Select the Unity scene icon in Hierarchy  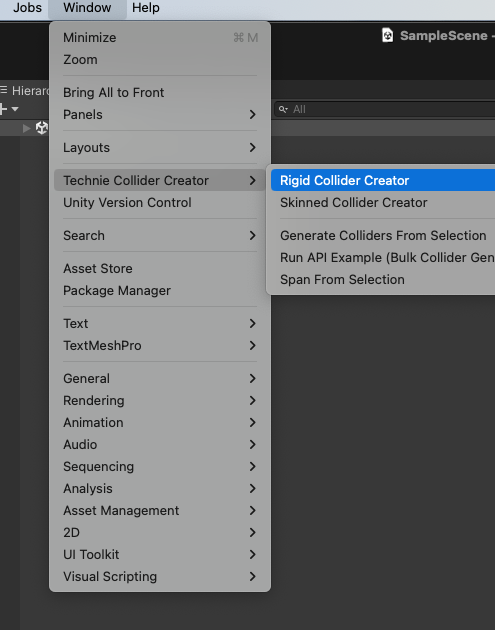[x=42, y=128]
